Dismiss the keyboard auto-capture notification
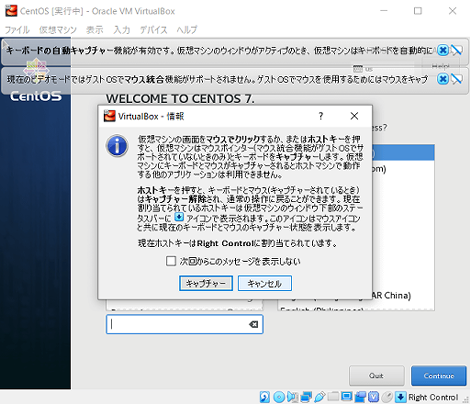470x404 pixels. [443, 50]
